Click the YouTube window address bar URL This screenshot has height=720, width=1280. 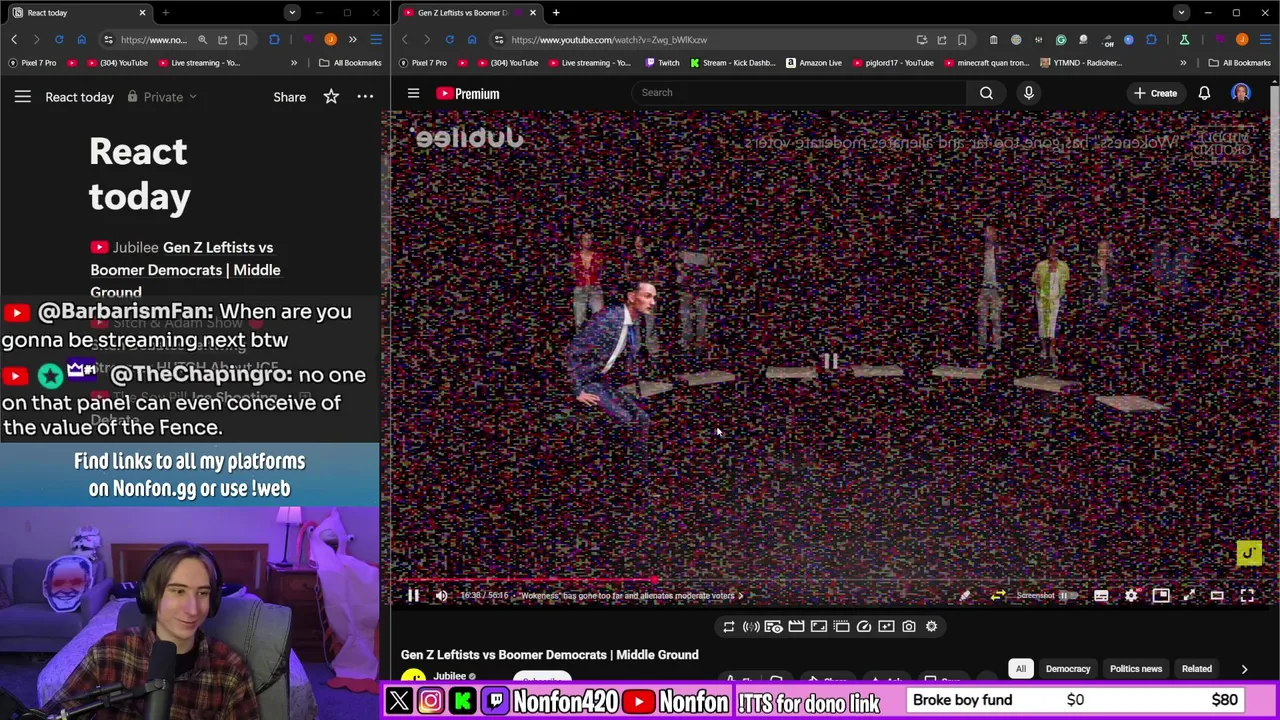coord(609,40)
